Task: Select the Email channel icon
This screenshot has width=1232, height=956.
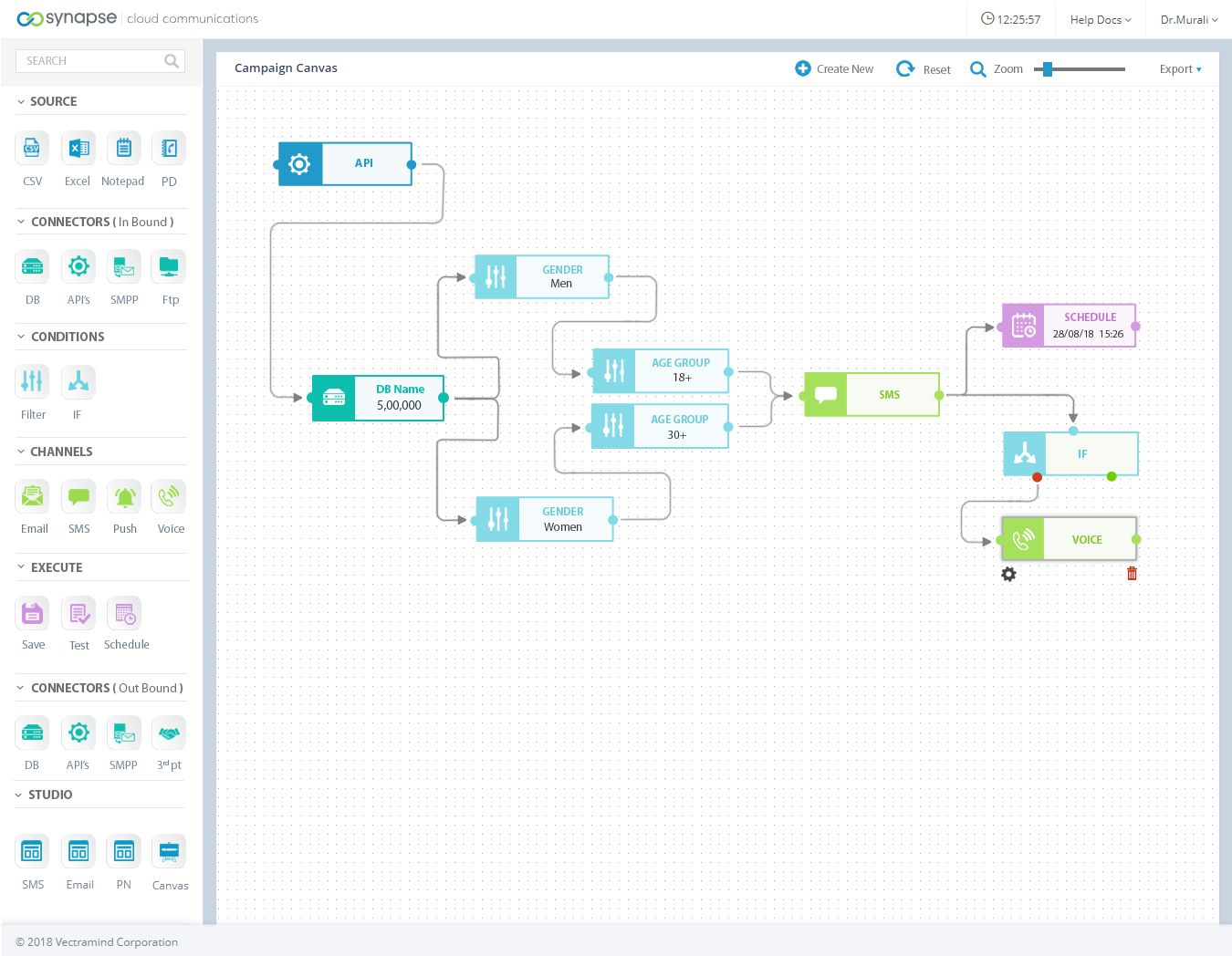Action: [x=33, y=497]
